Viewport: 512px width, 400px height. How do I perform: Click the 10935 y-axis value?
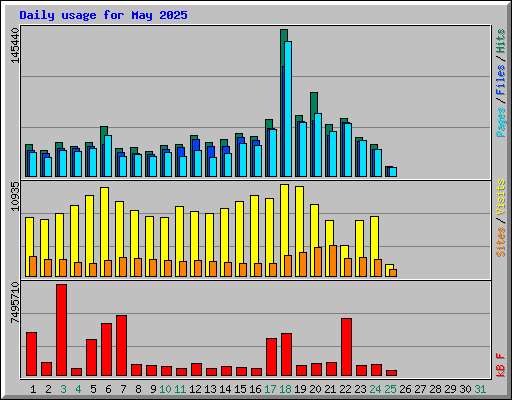click(x=15, y=196)
